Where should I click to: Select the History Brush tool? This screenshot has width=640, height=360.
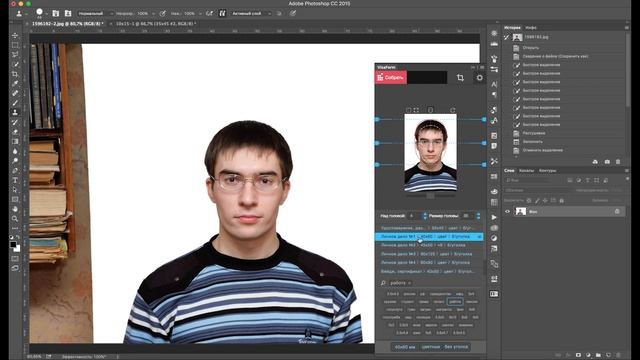(x=15, y=122)
